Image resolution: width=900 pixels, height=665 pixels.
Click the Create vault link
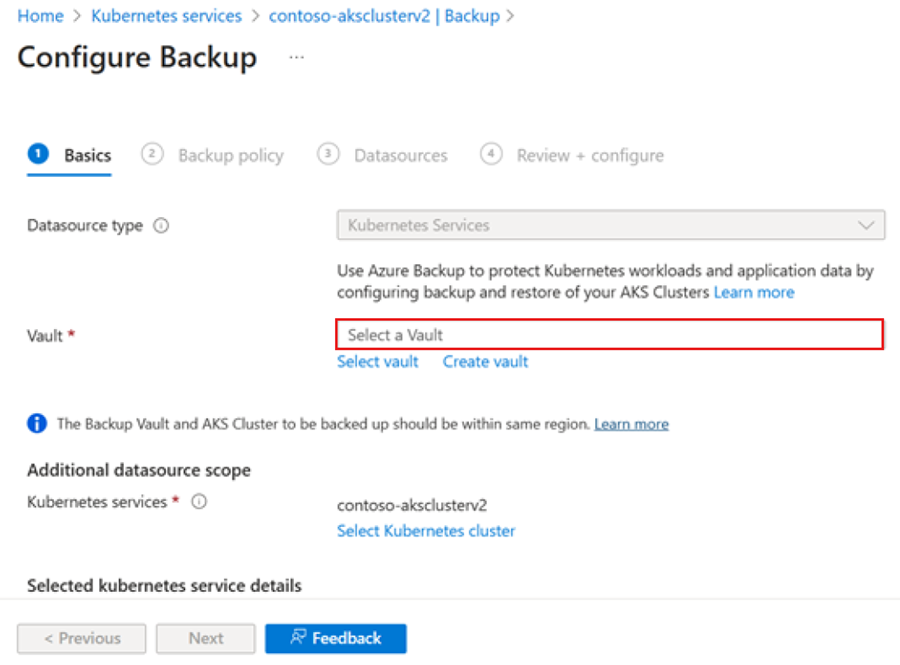485,361
